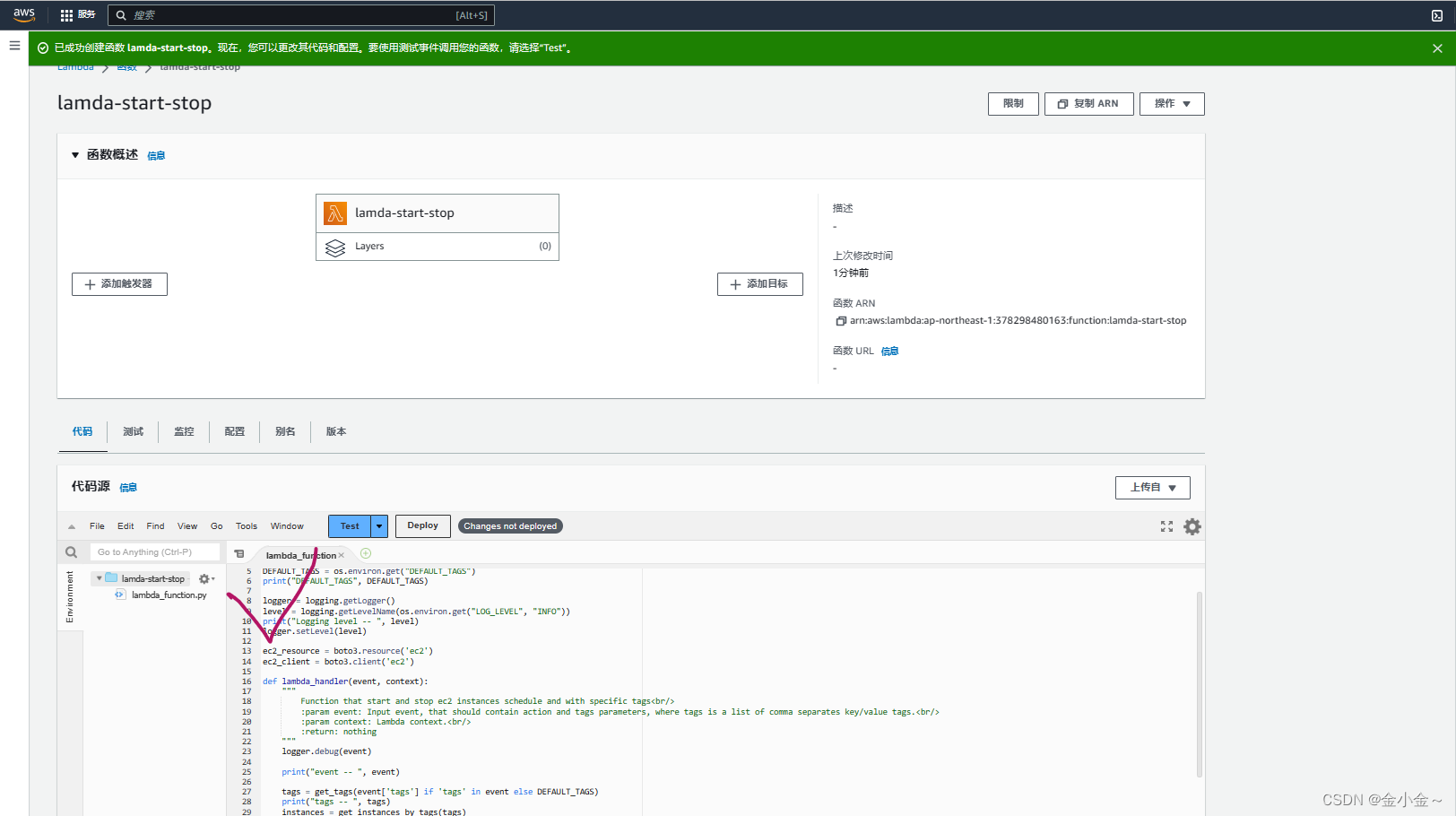Click the 添加目标 button
This screenshot has height=816, width=1456.
[759, 284]
